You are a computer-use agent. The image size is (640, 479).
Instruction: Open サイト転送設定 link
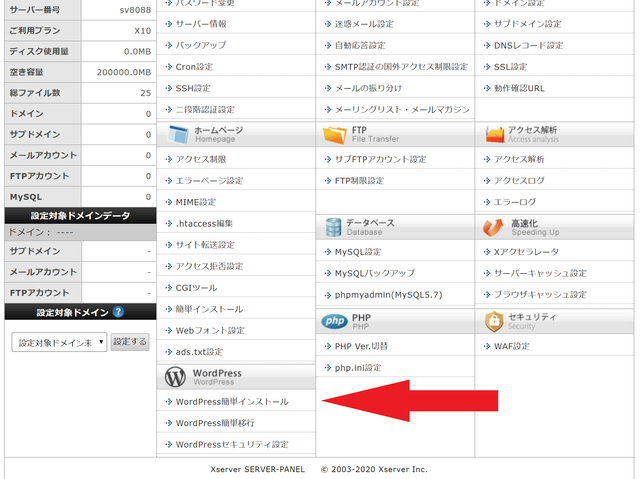click(x=205, y=245)
